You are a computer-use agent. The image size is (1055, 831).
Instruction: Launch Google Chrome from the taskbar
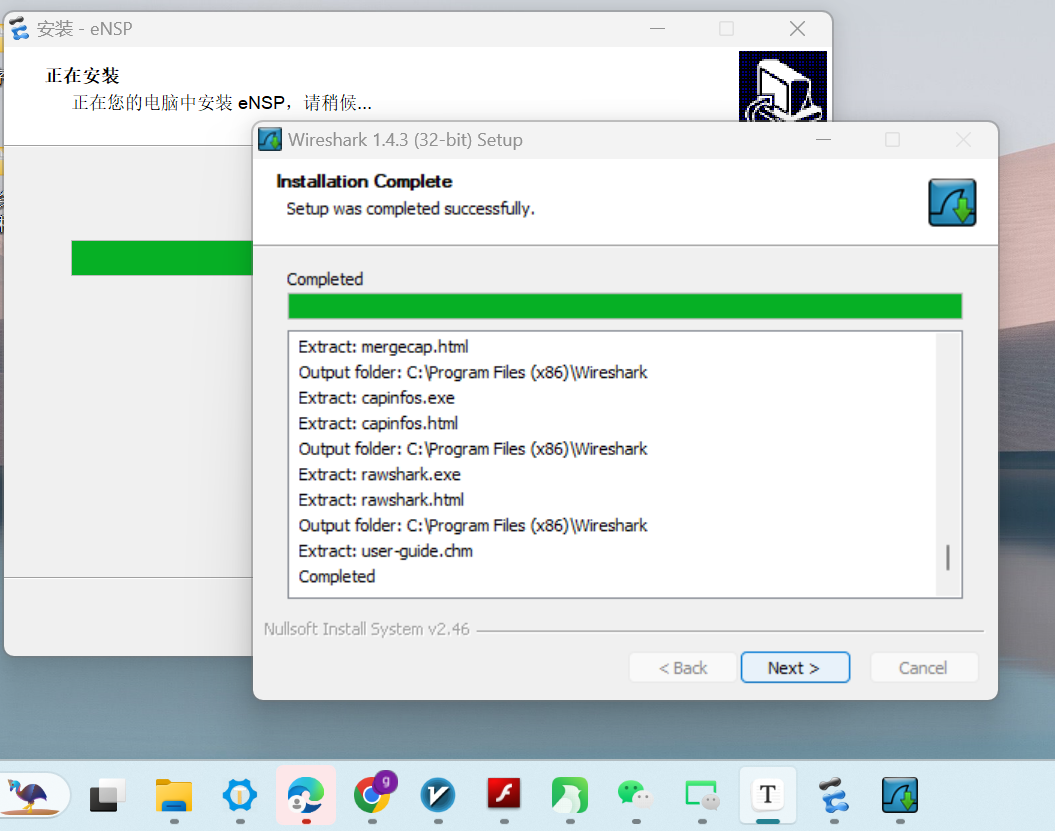click(372, 796)
